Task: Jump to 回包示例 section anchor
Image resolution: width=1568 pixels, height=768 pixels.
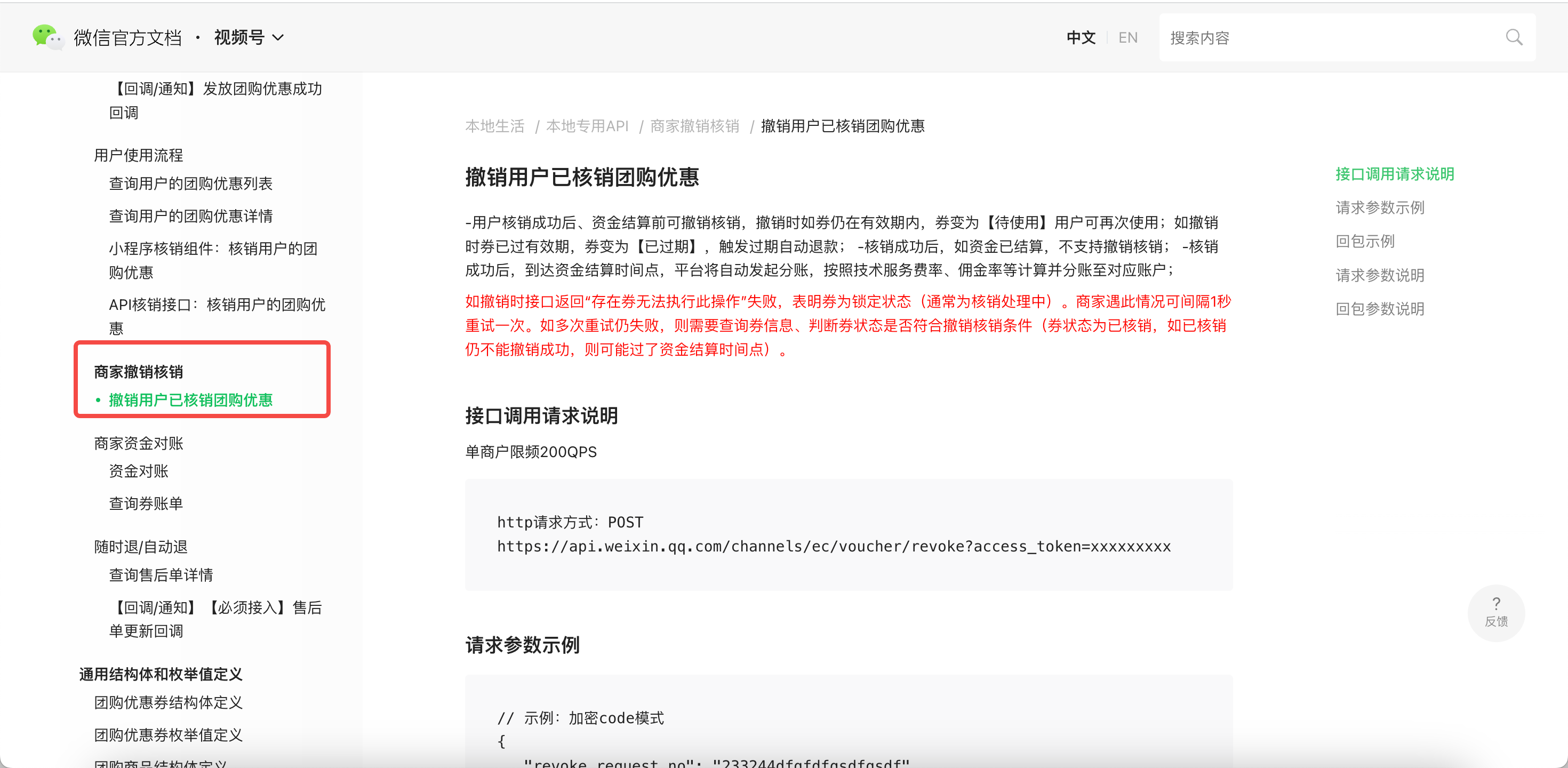Action: click(1365, 242)
